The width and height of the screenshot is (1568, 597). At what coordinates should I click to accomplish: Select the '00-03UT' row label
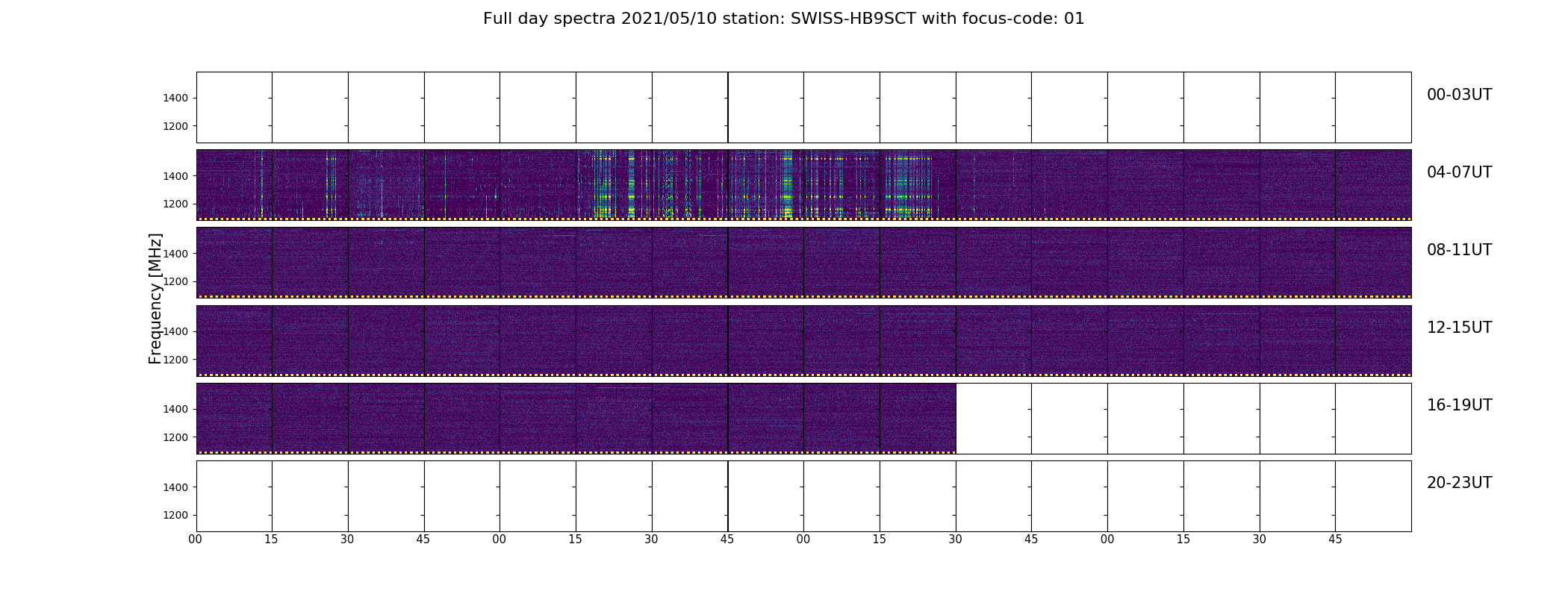pyautogui.click(x=1459, y=95)
